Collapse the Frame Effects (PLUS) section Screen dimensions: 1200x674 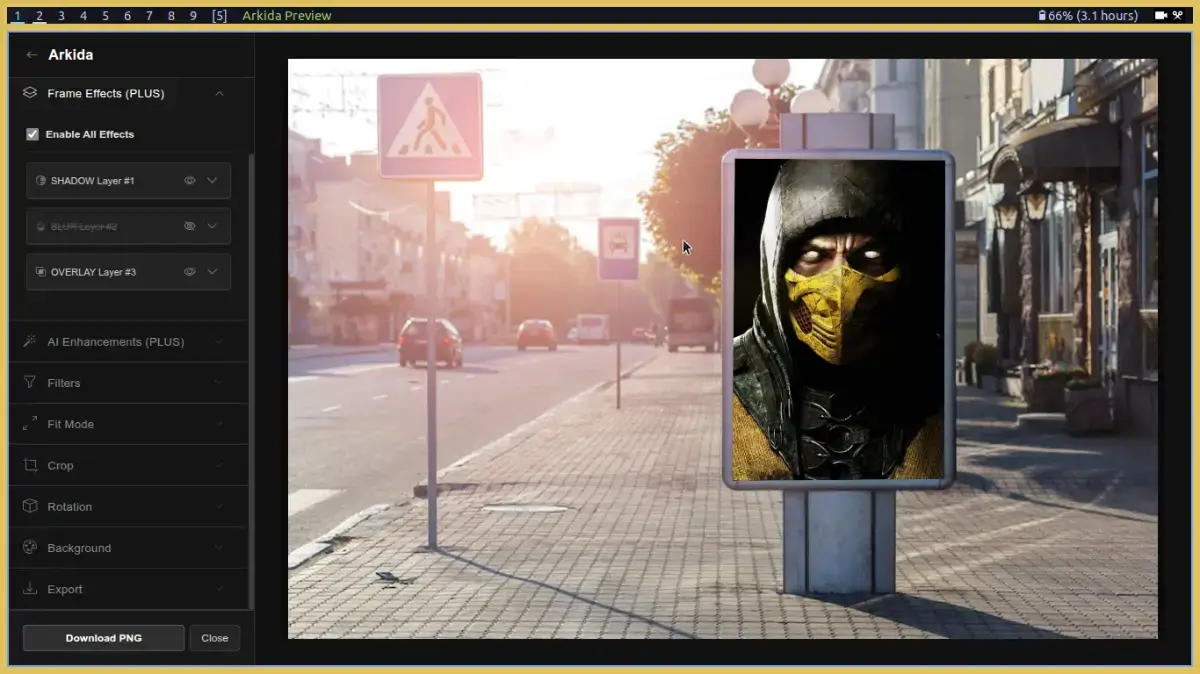219,93
